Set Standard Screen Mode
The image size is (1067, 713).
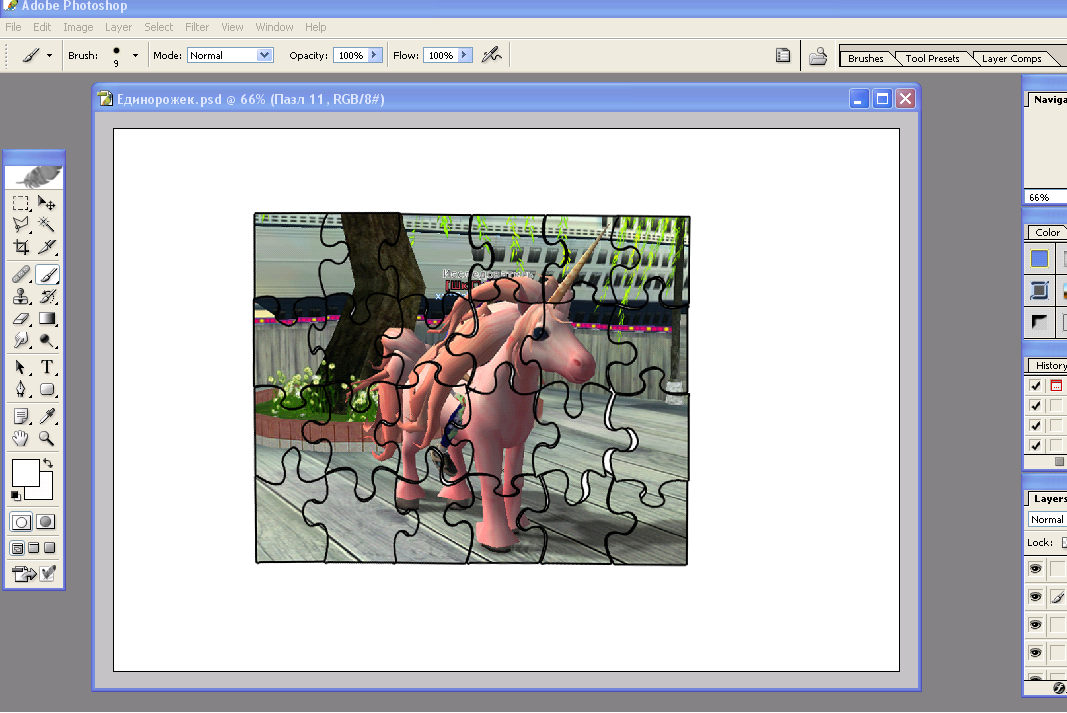[18, 548]
